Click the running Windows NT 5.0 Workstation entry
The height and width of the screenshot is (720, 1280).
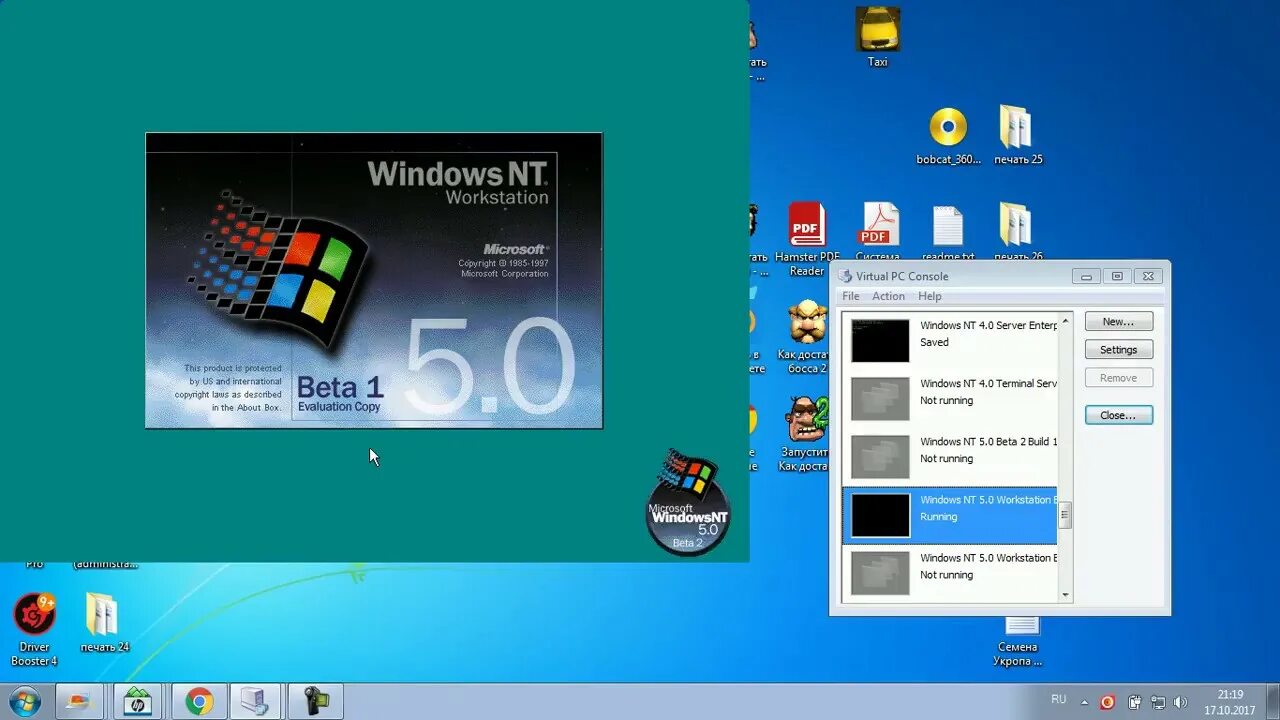[x=949, y=515]
